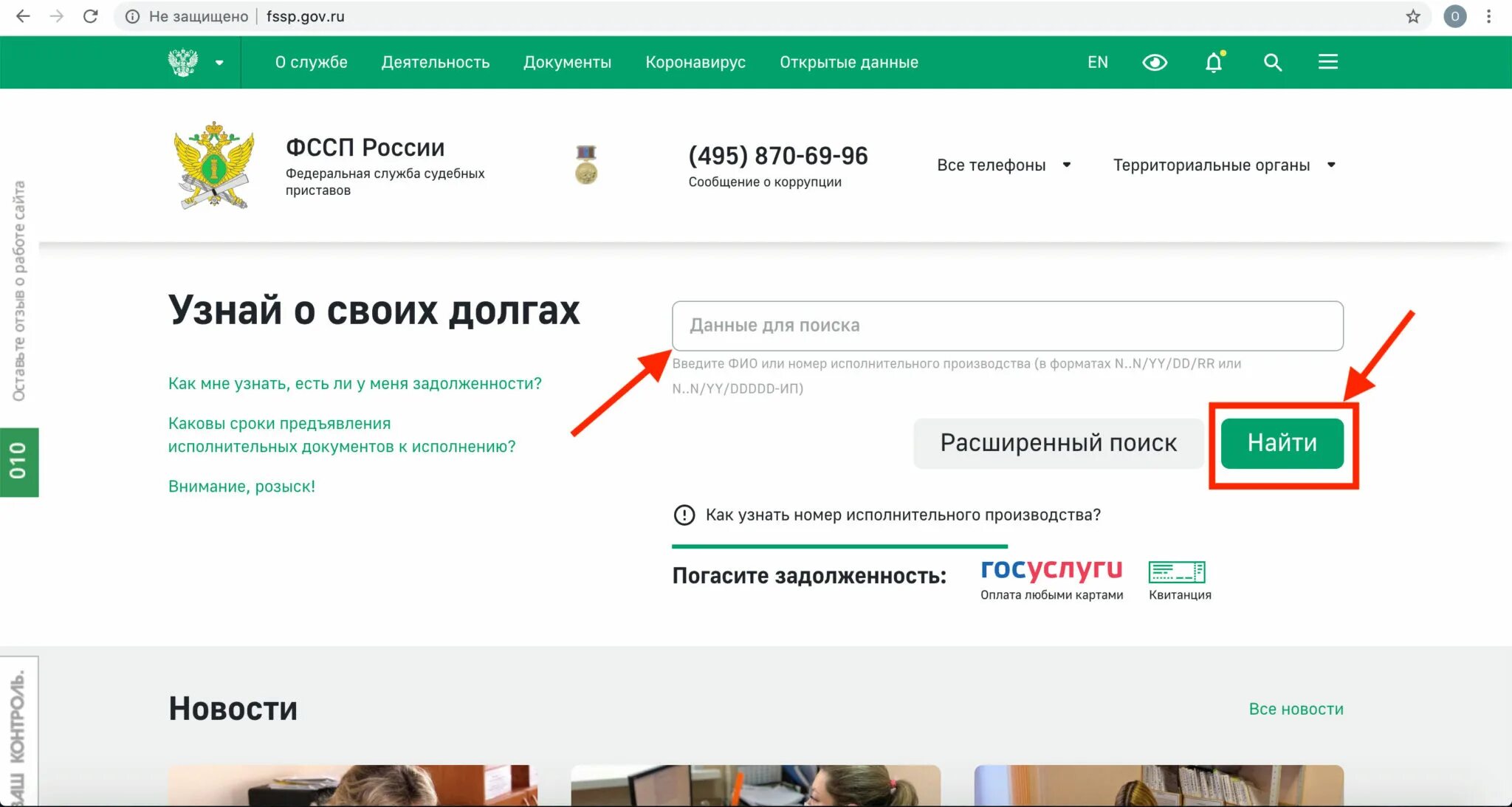
Task: Click the 'Расширенный поиск' button
Action: pyautogui.click(x=1059, y=443)
